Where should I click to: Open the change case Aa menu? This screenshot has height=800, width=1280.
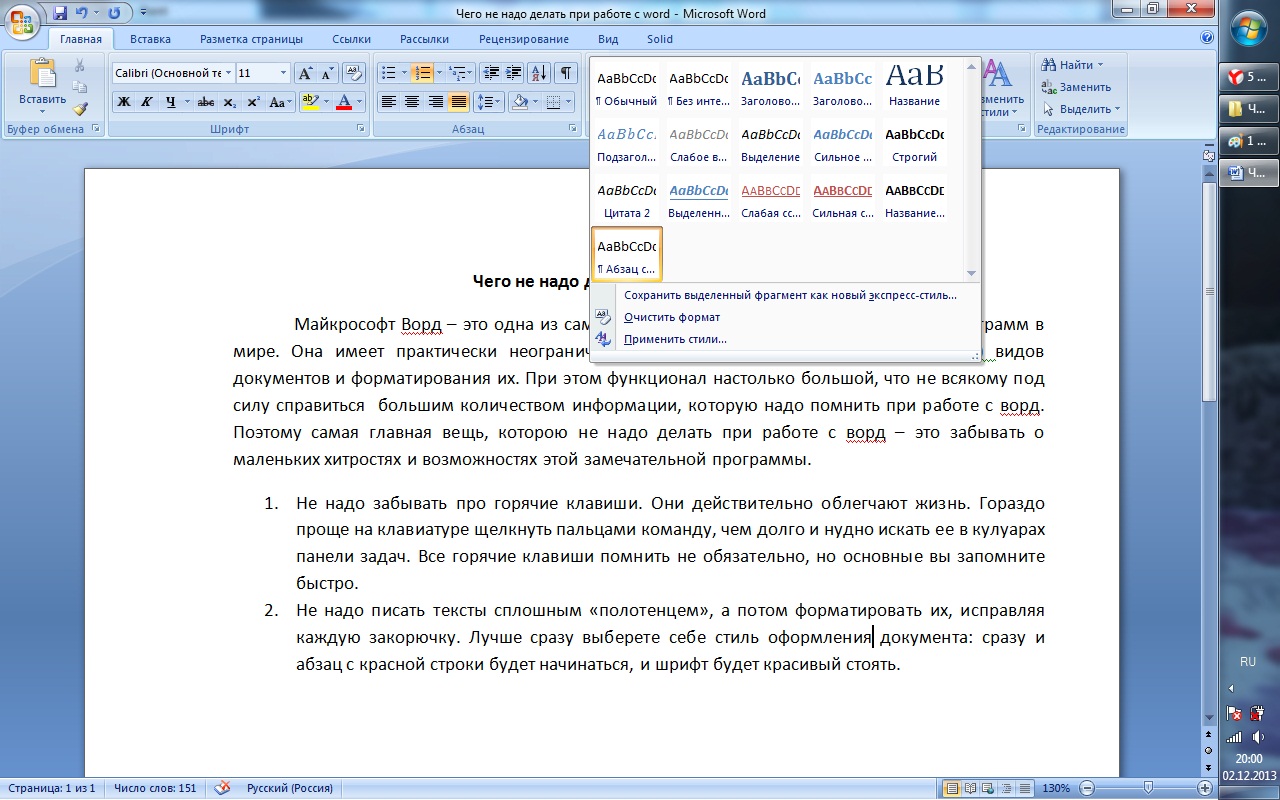280,102
